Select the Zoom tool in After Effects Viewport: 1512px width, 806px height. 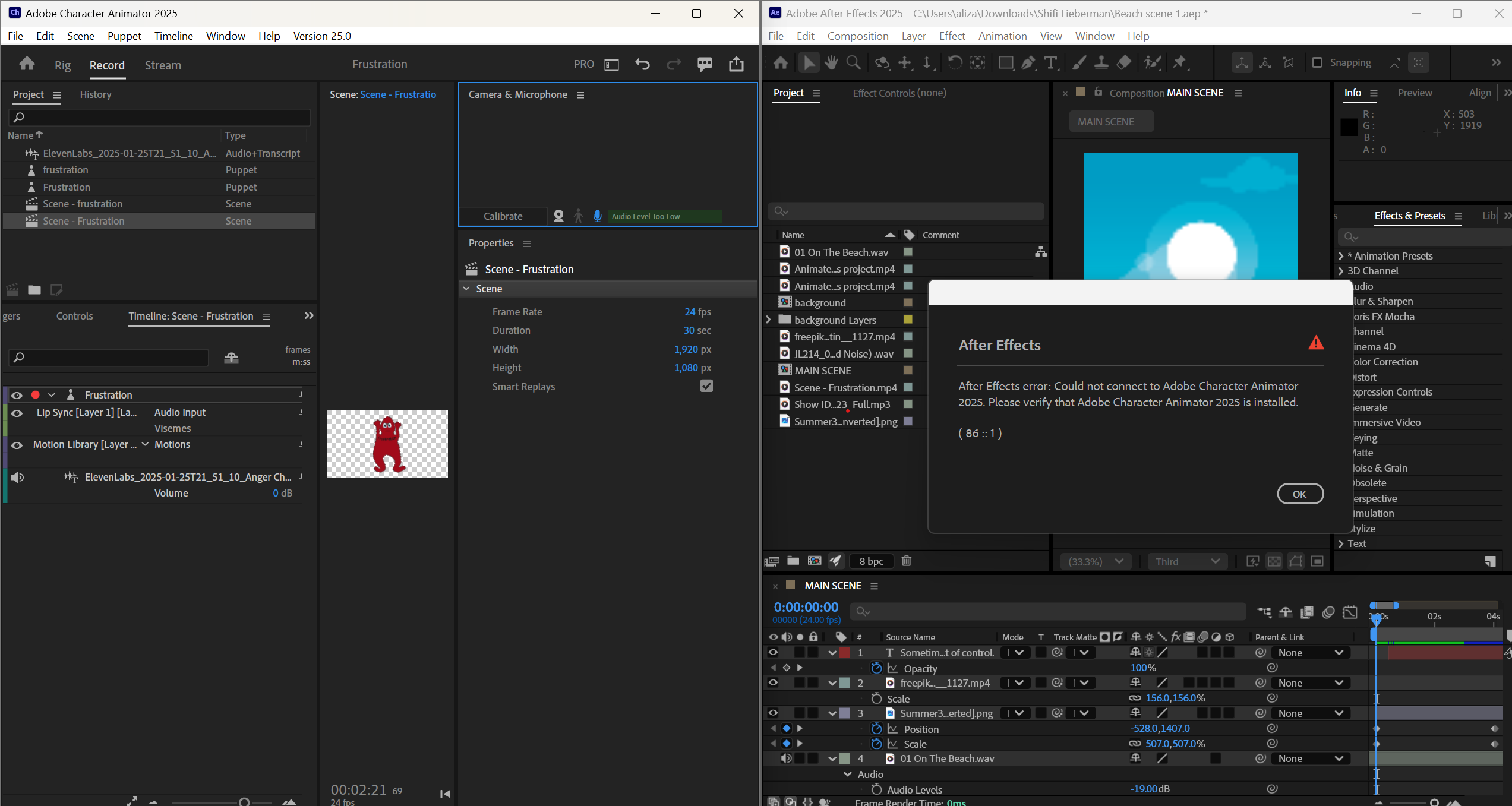pos(853,62)
